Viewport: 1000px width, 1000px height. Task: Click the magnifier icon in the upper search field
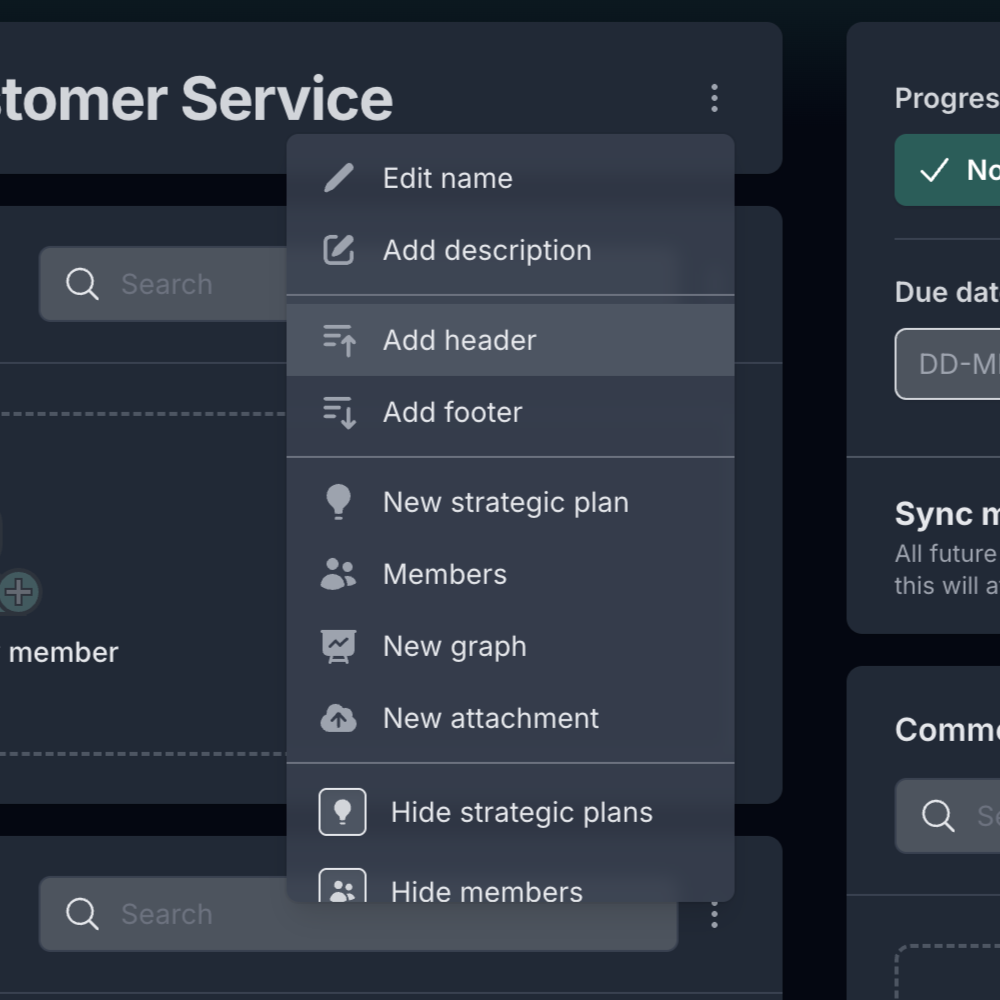[x=82, y=284]
